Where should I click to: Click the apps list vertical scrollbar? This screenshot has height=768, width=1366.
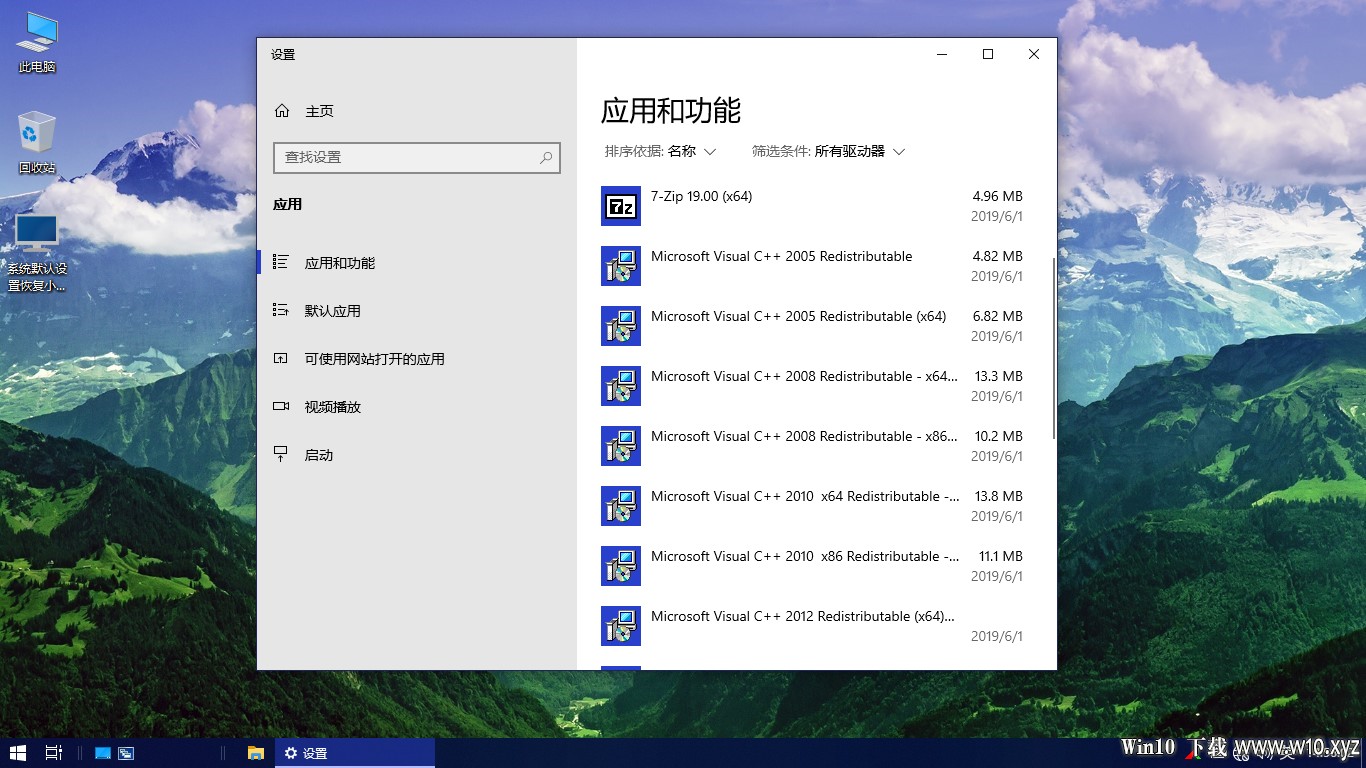coord(1053,348)
